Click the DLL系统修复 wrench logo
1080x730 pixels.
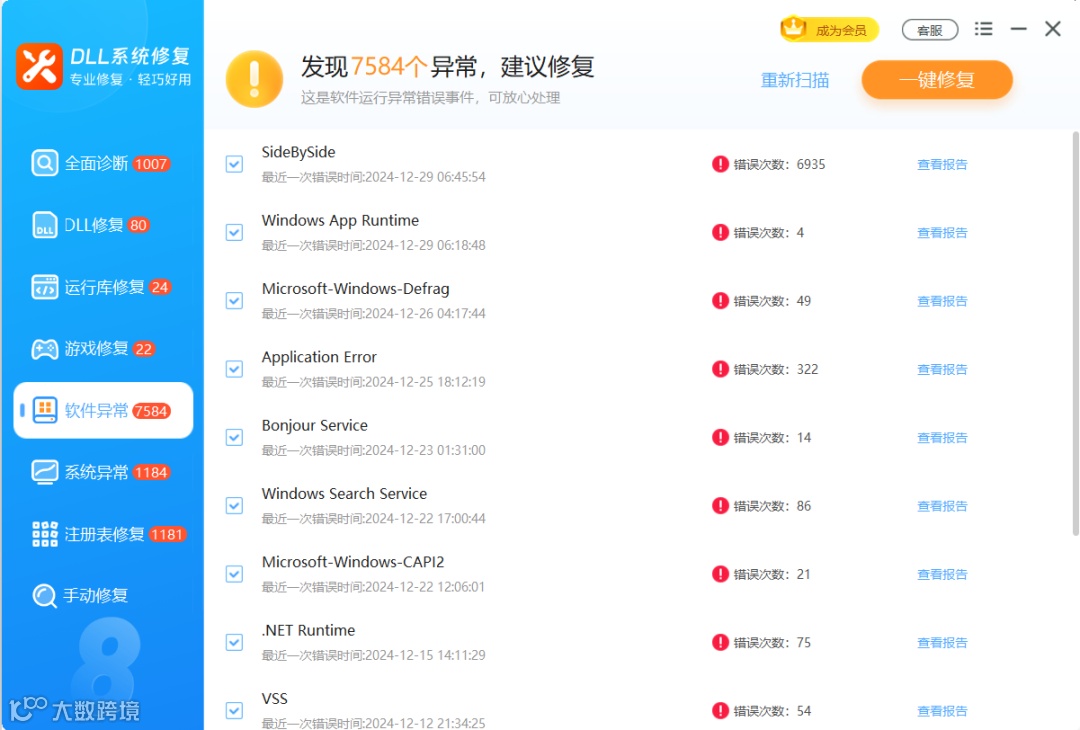(x=39, y=66)
